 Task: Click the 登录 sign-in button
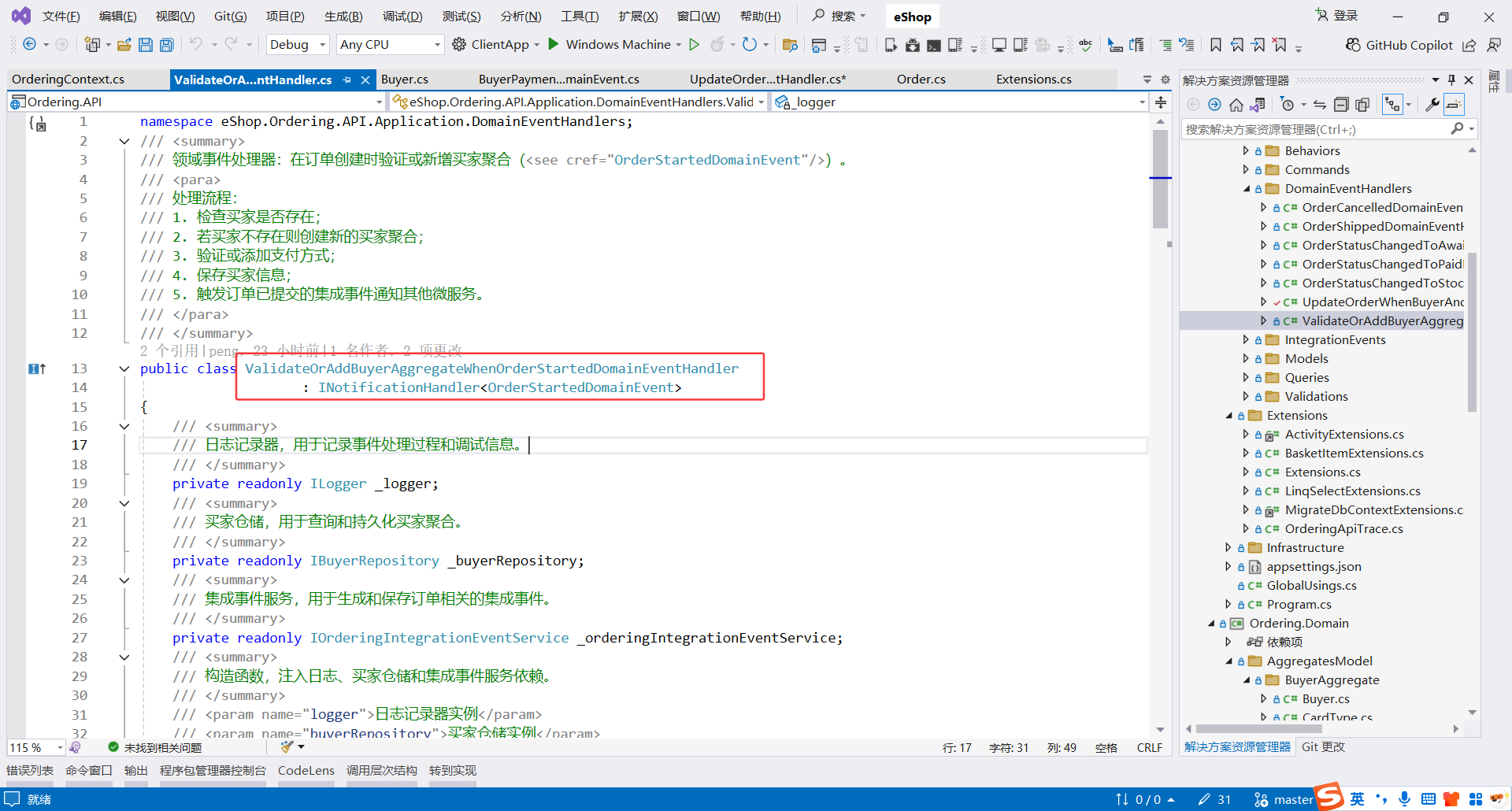pos(1337,16)
